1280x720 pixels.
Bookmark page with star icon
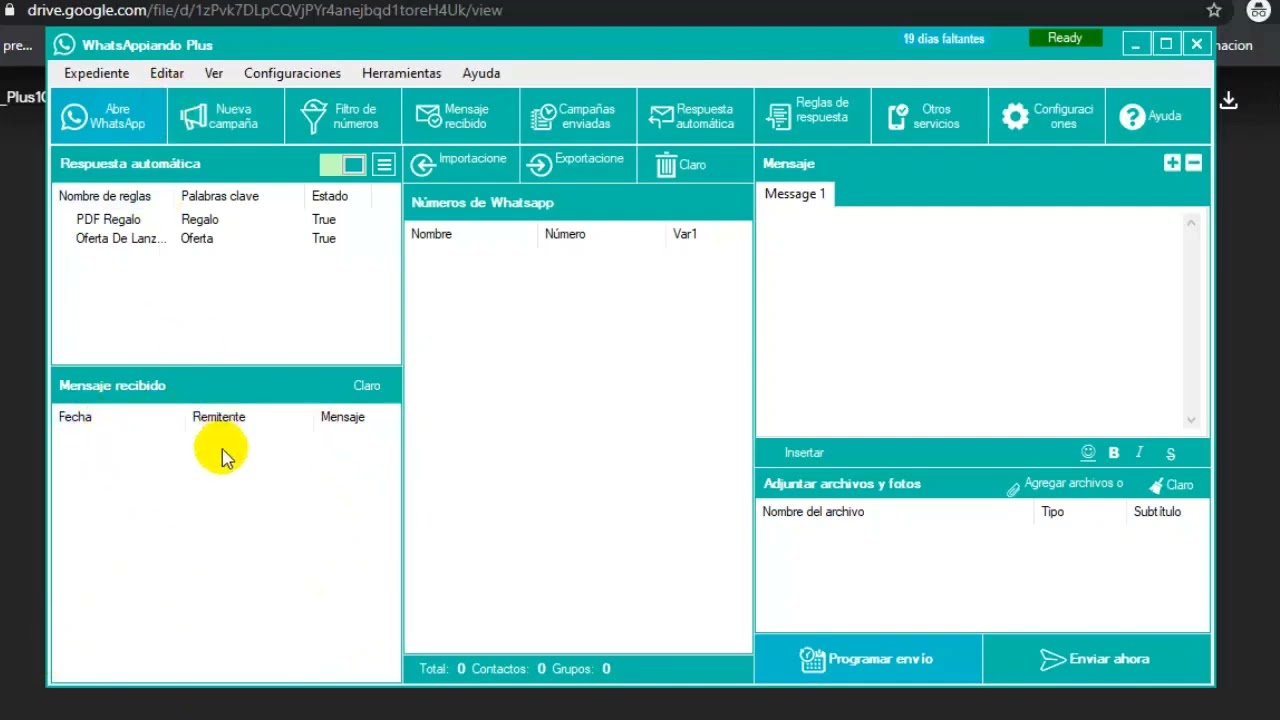(x=1214, y=10)
